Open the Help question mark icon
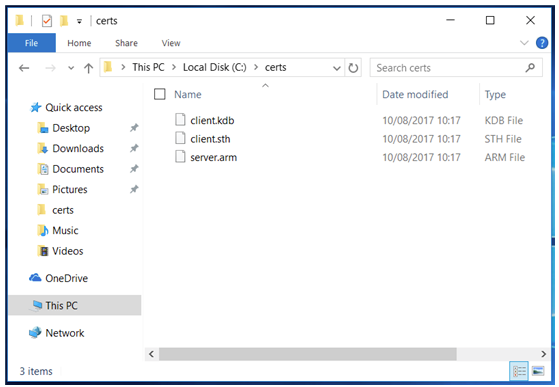 (542, 43)
